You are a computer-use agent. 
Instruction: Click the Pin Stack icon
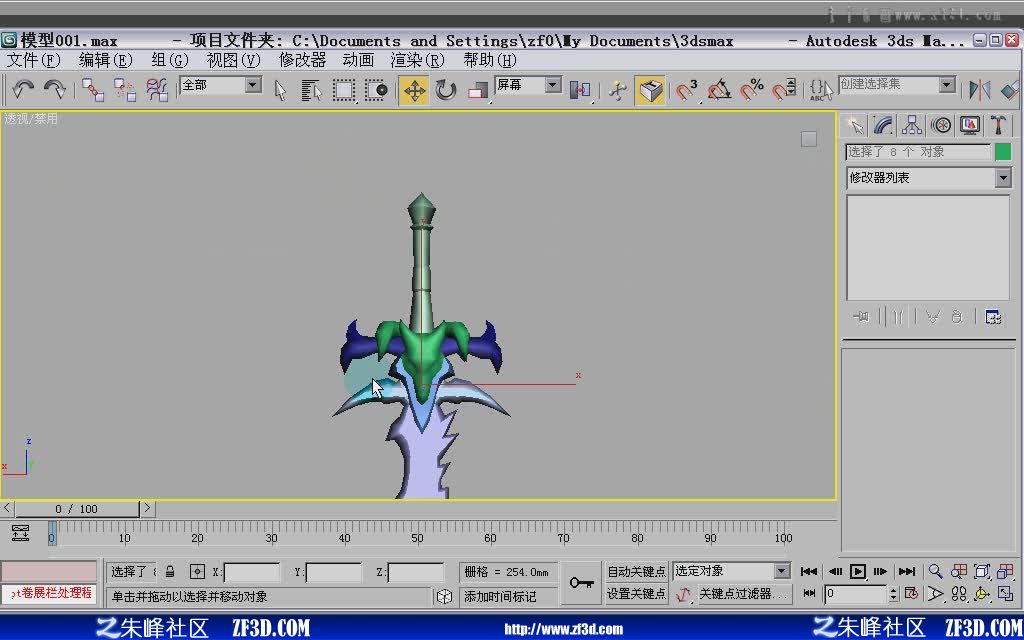tap(861, 317)
